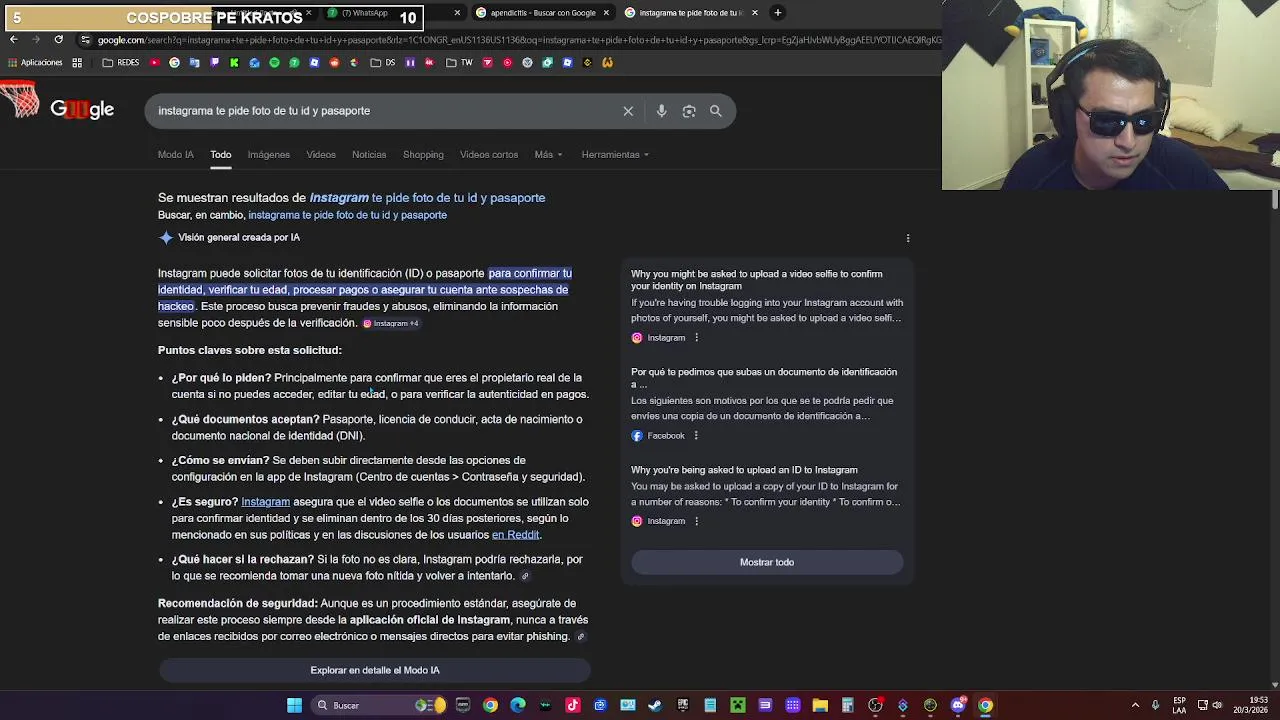Viewport: 1280px width, 720px height.
Task: Expand the Herramientas dropdown
Action: (615, 155)
